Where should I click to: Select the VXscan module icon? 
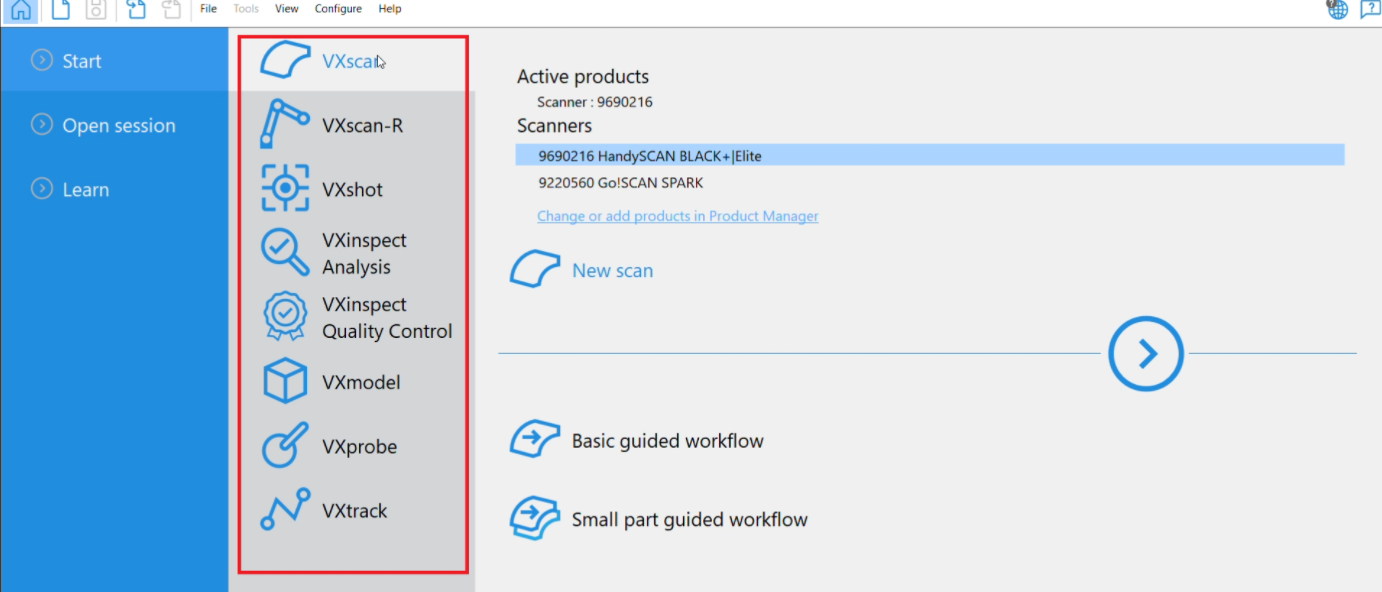tap(285, 60)
